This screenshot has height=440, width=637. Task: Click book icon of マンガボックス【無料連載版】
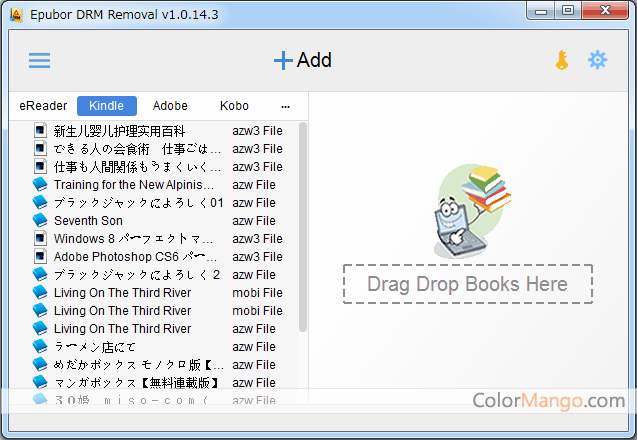(x=40, y=382)
